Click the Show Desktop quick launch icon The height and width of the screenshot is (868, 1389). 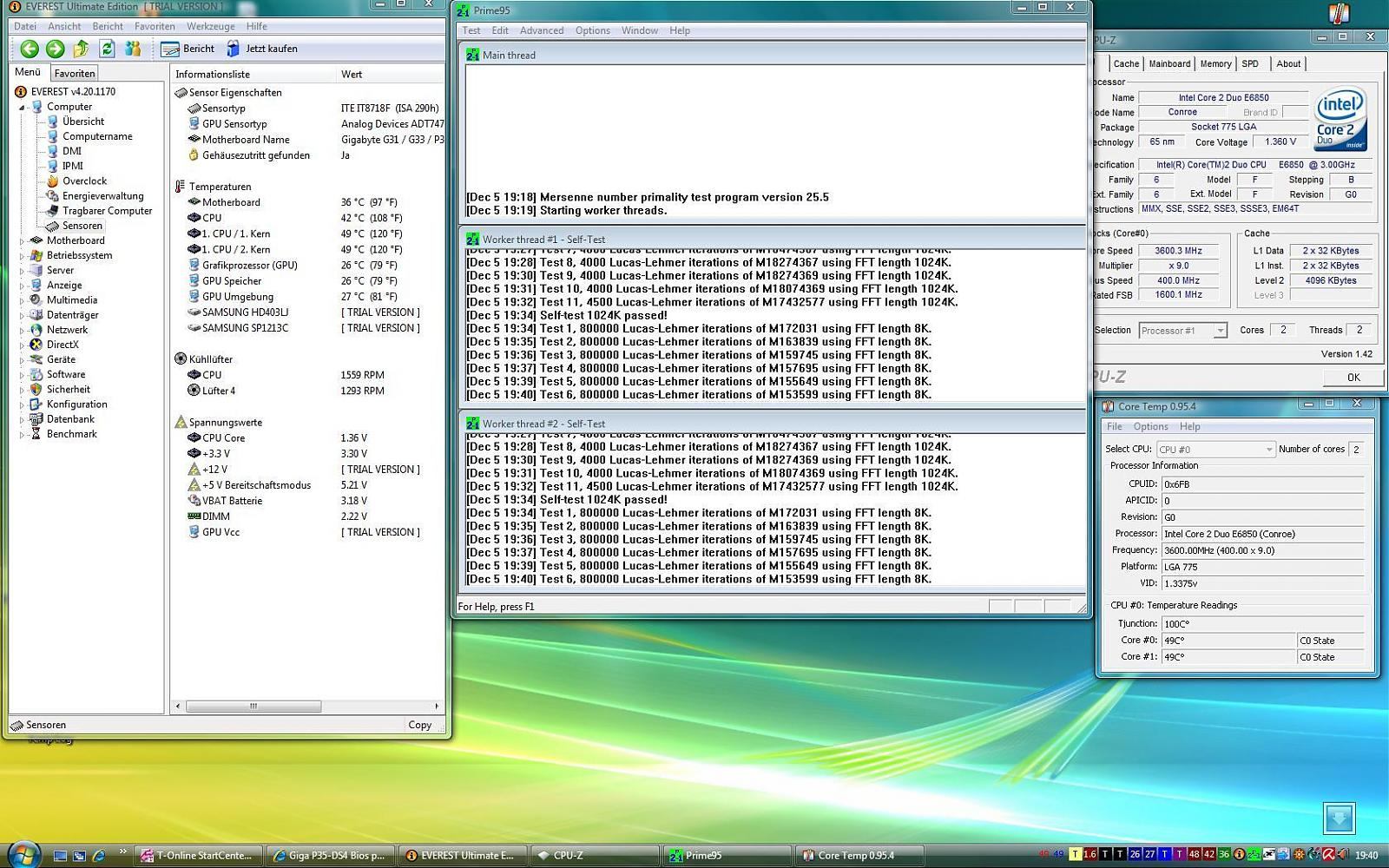pos(60,855)
